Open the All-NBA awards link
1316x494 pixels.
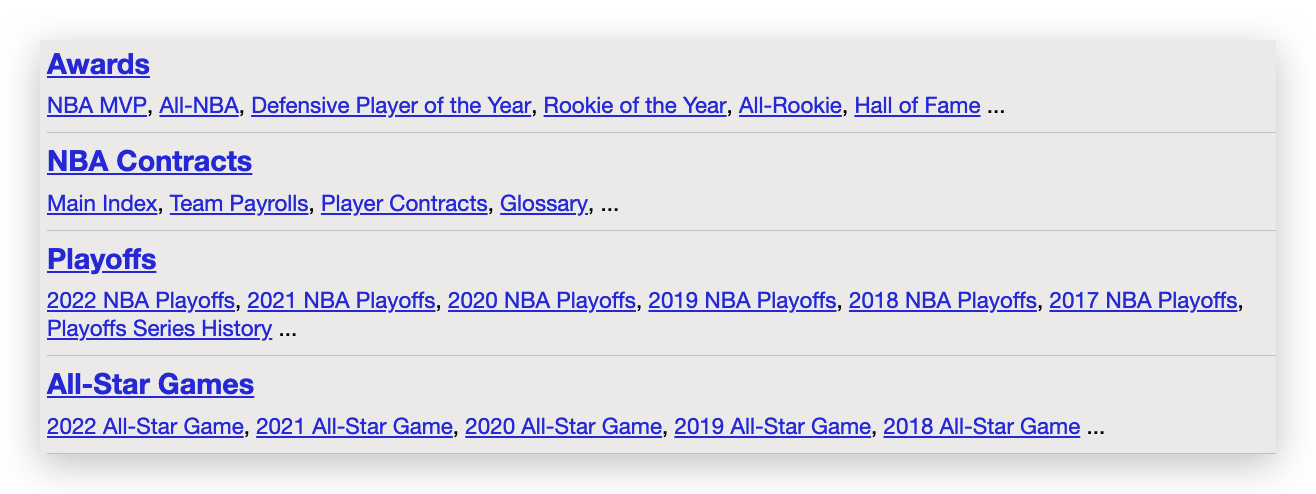(199, 106)
